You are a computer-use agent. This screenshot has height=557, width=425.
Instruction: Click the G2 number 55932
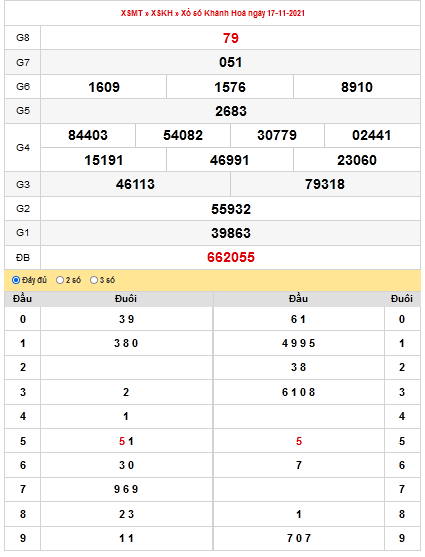click(231, 209)
